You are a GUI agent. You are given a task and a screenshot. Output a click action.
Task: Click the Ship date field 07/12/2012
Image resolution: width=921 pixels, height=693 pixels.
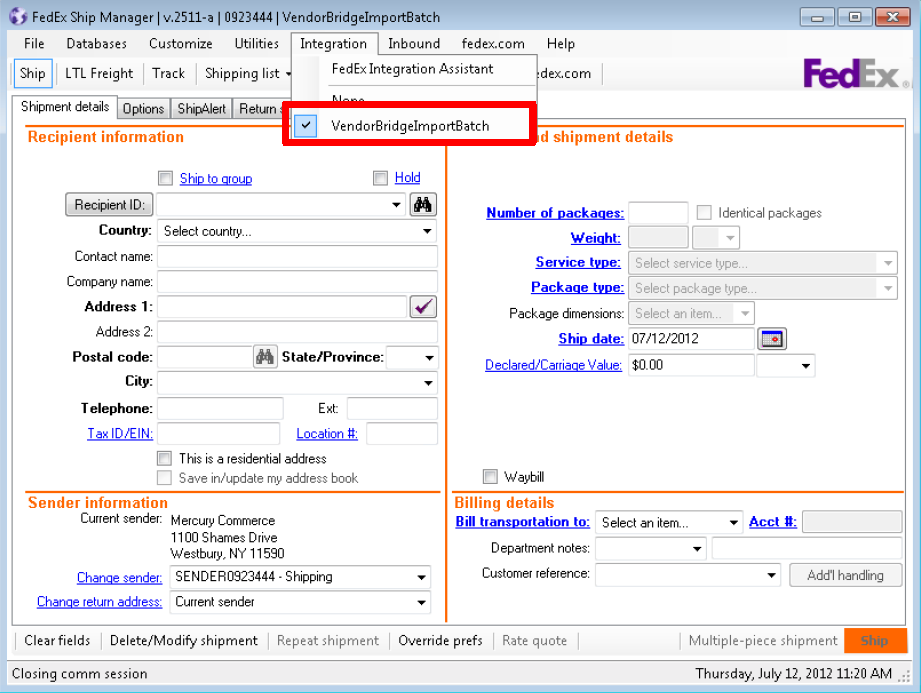coord(691,339)
